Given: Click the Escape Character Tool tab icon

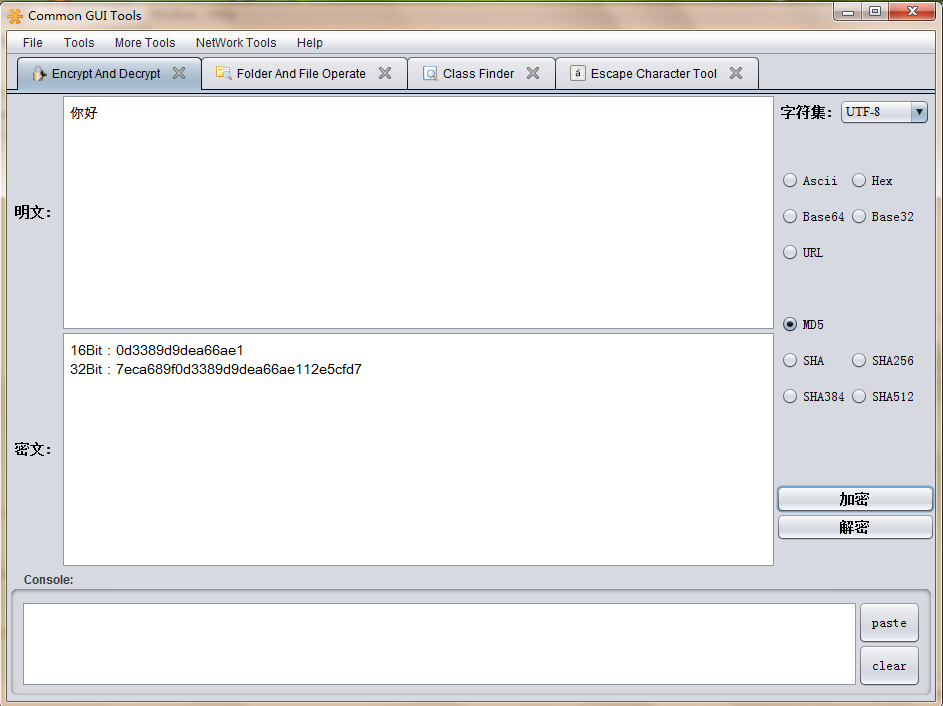Looking at the screenshot, I should pos(578,73).
